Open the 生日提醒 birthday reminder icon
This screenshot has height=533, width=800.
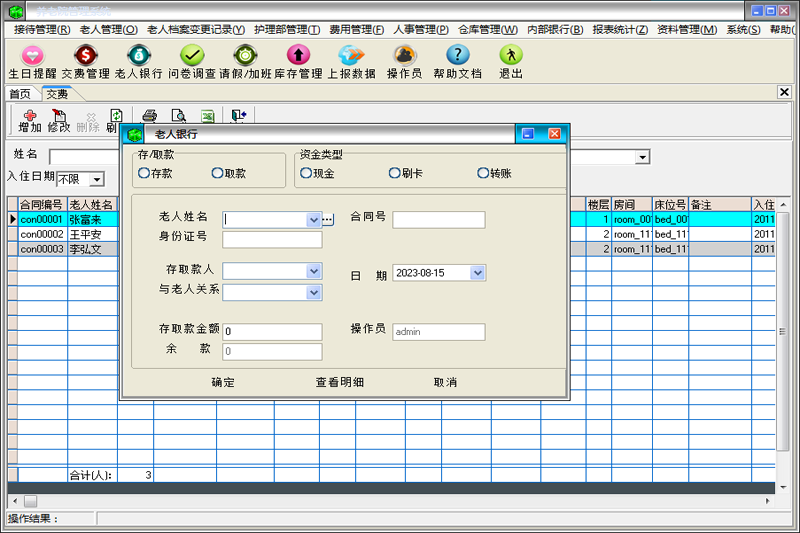pyautogui.click(x=33, y=62)
